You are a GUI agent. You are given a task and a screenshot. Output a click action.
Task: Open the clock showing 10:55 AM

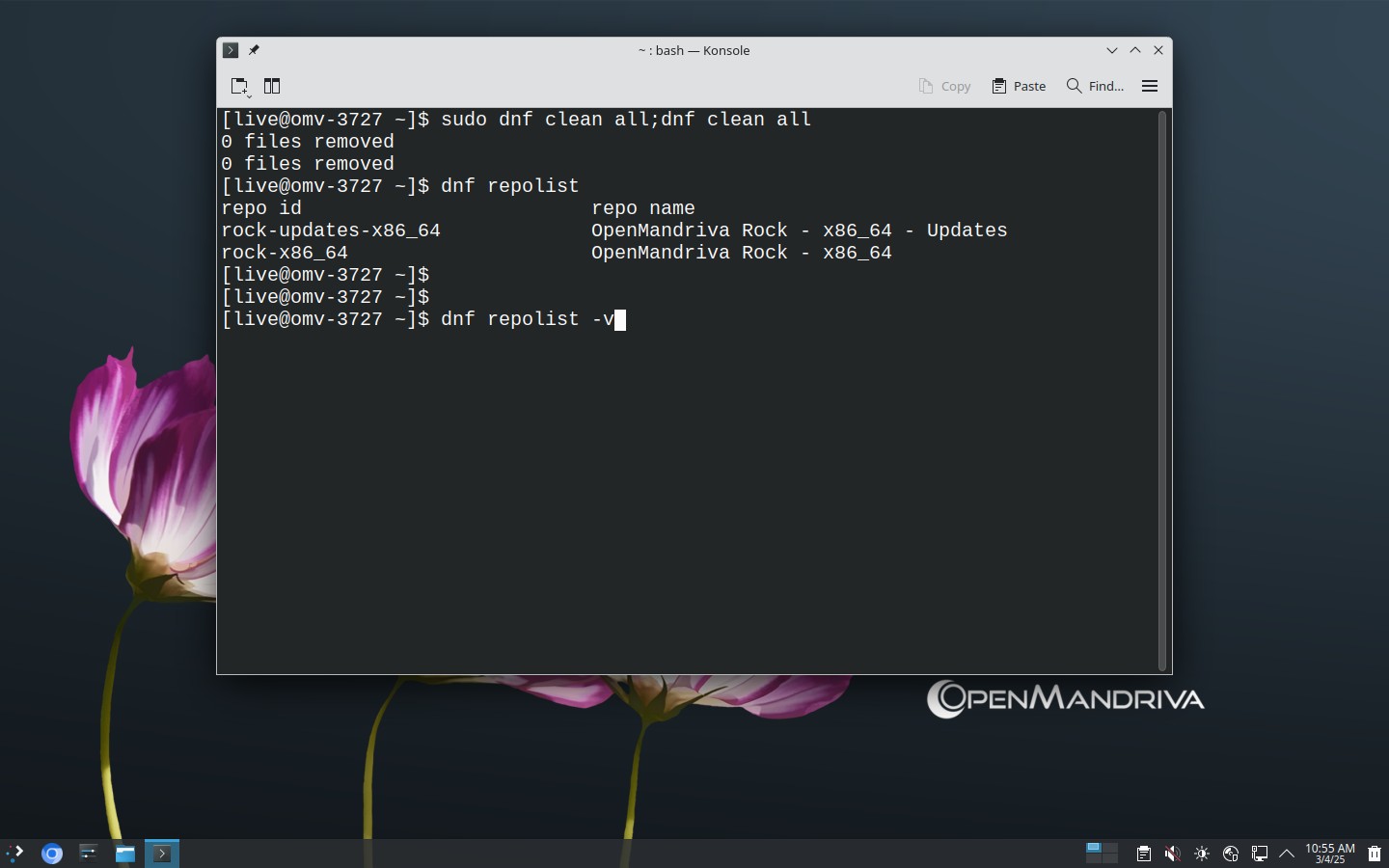pyautogui.click(x=1330, y=854)
